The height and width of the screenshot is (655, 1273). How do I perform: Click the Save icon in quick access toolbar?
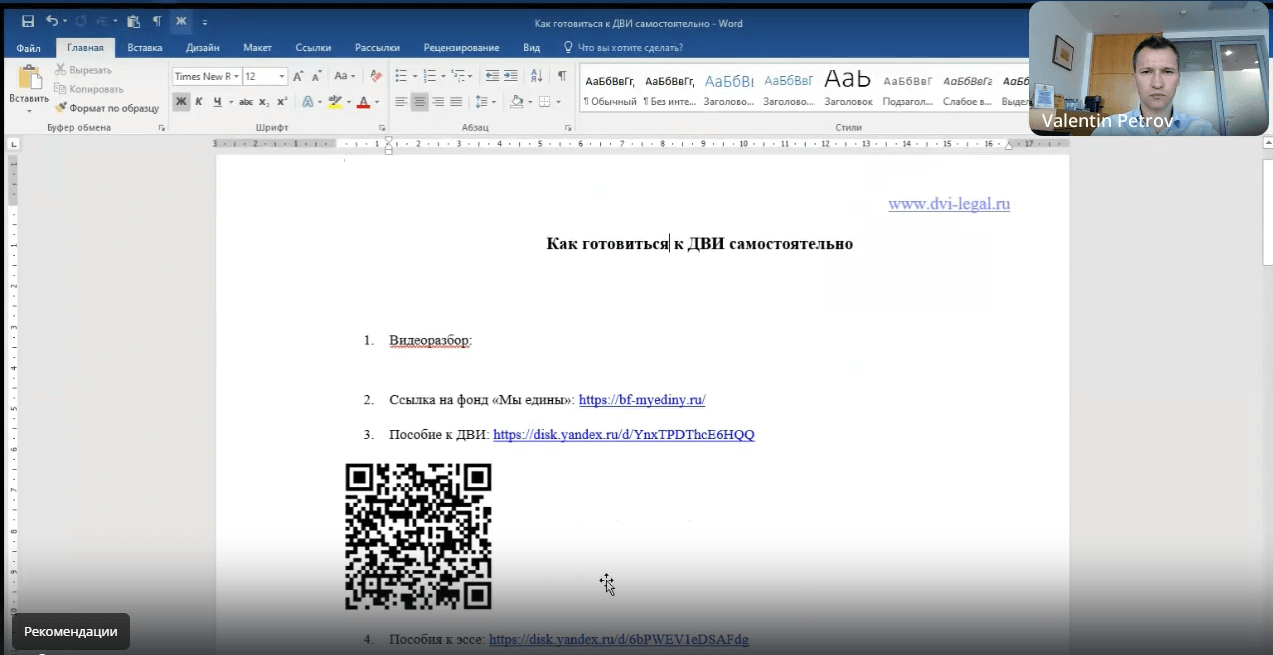pyautogui.click(x=27, y=21)
